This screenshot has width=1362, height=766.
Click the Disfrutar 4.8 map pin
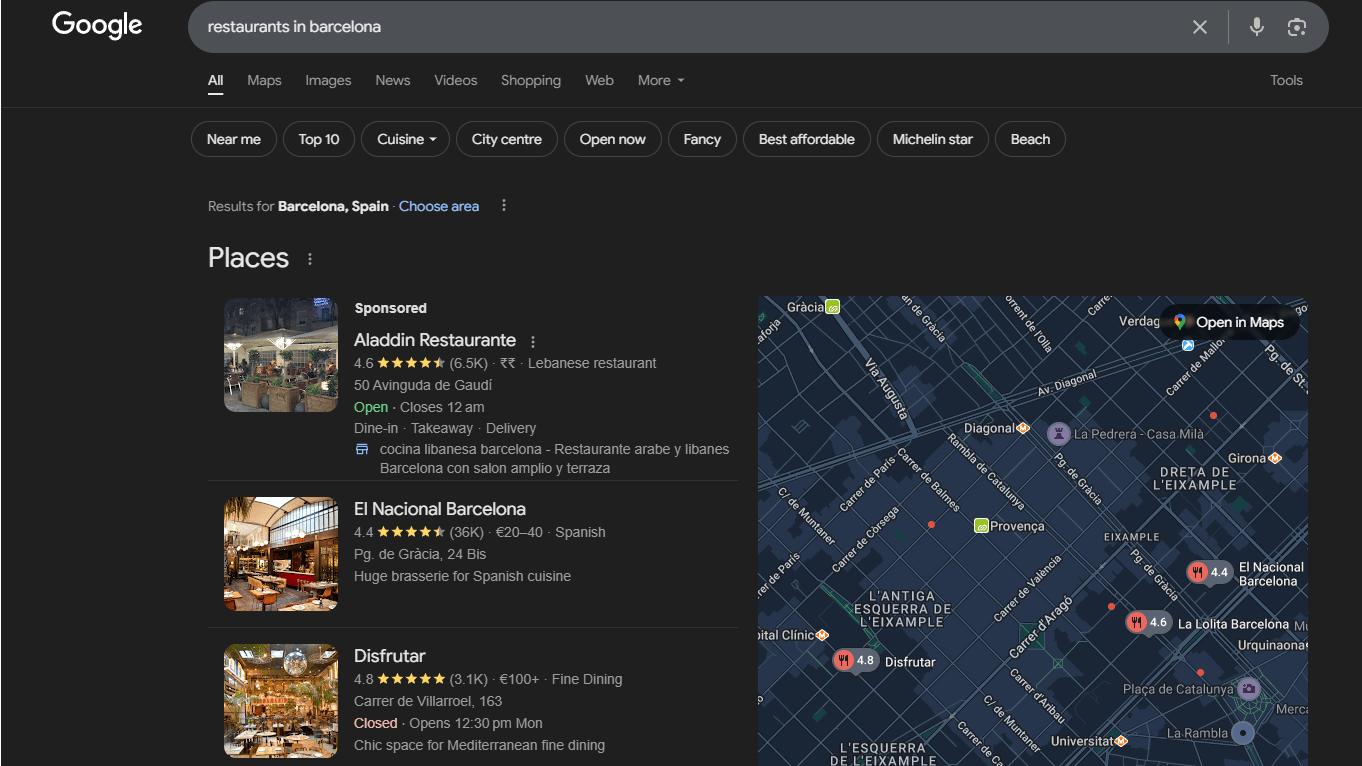856,661
